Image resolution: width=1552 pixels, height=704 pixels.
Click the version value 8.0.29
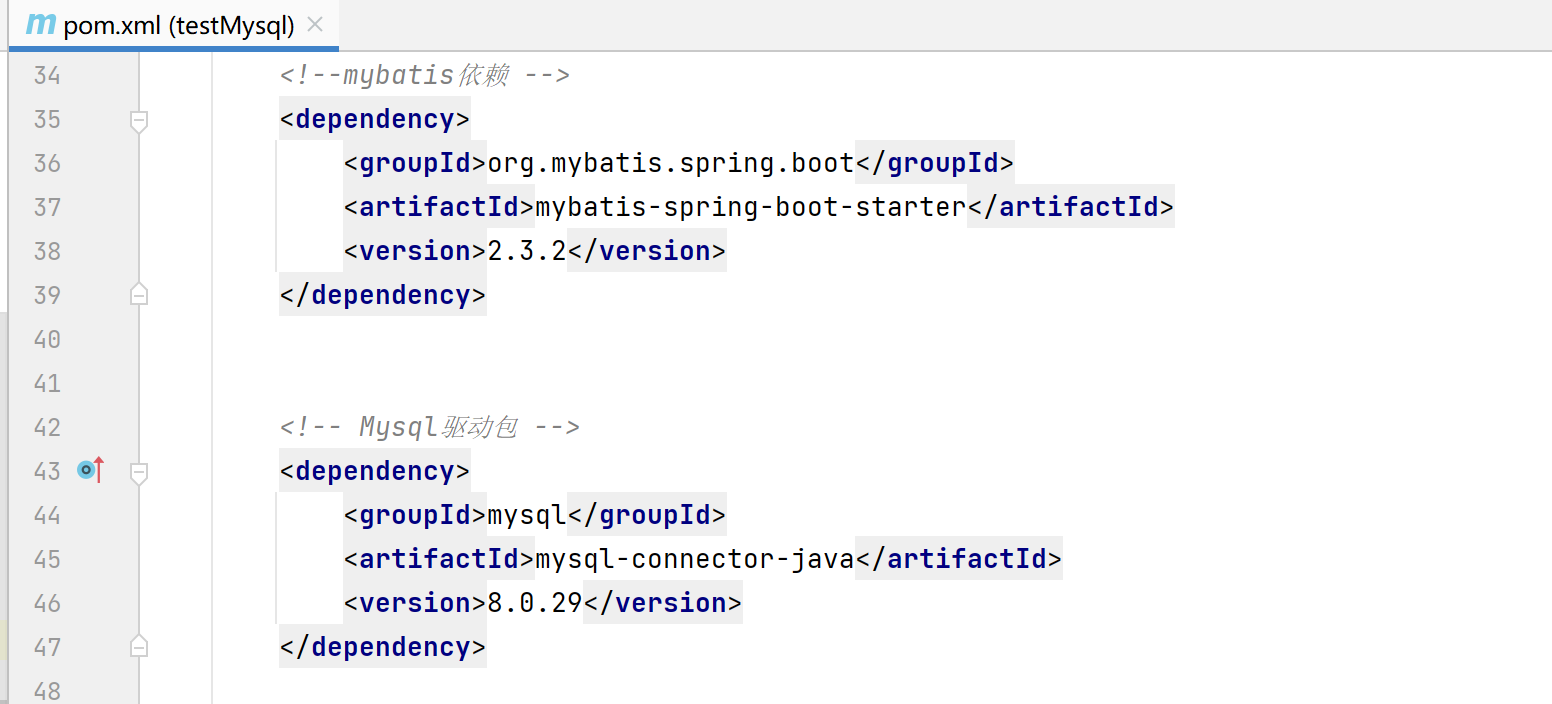point(535,603)
